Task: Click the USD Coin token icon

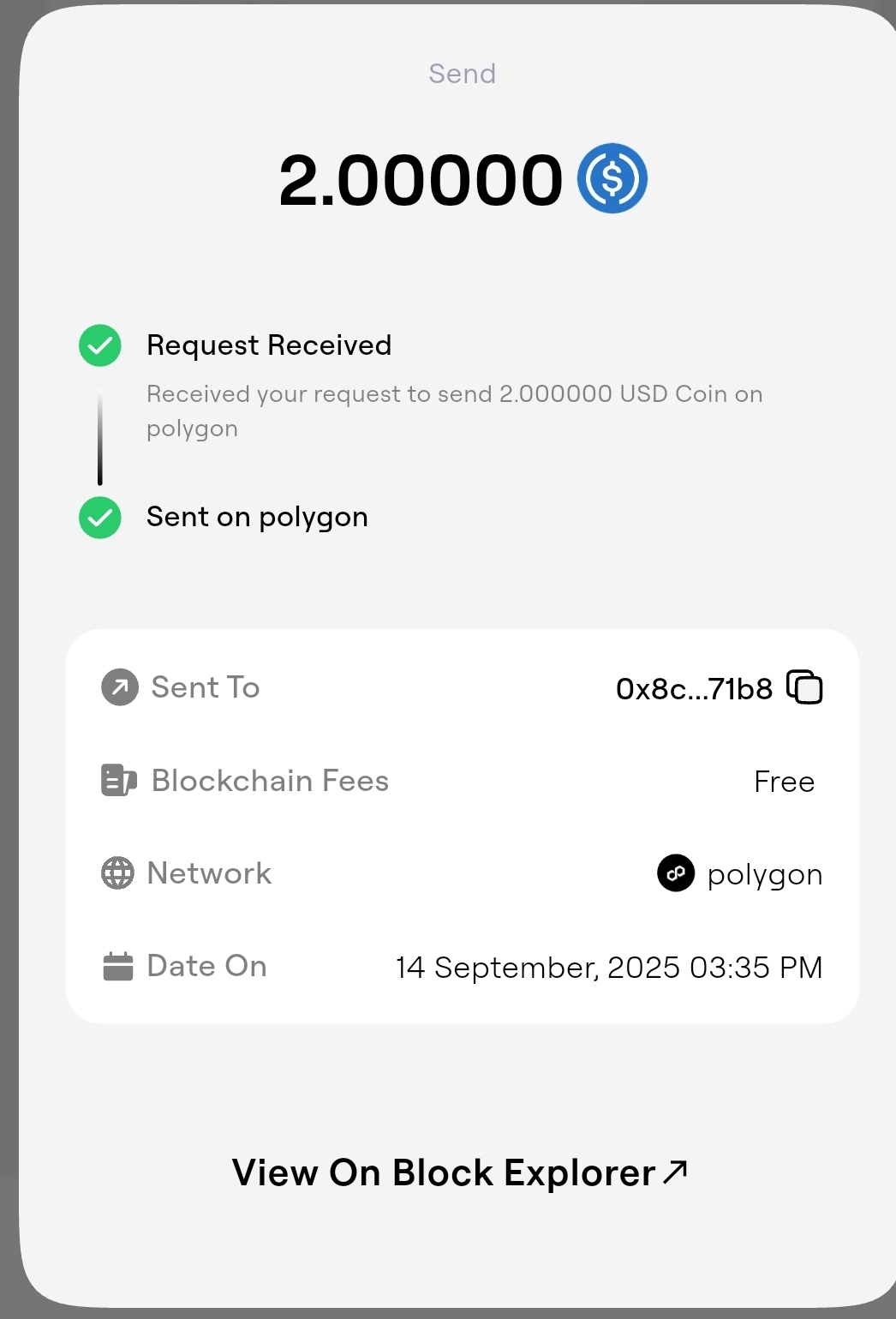Action: click(x=612, y=178)
